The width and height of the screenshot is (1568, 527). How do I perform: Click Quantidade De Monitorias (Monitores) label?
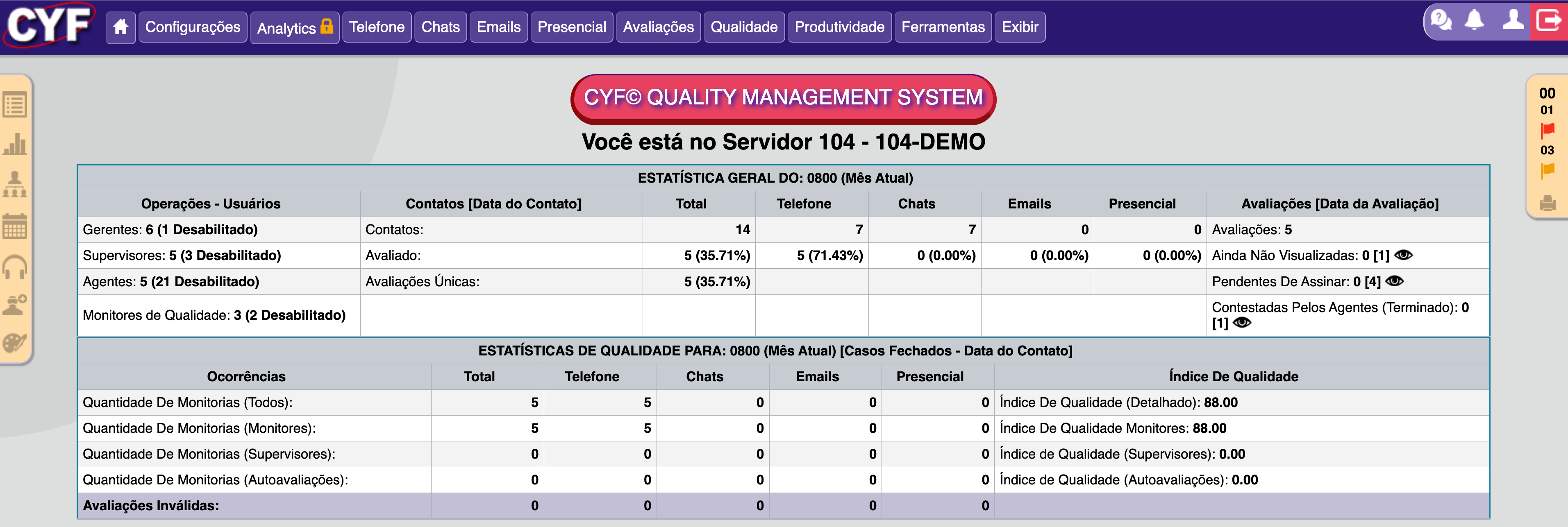pos(199,429)
